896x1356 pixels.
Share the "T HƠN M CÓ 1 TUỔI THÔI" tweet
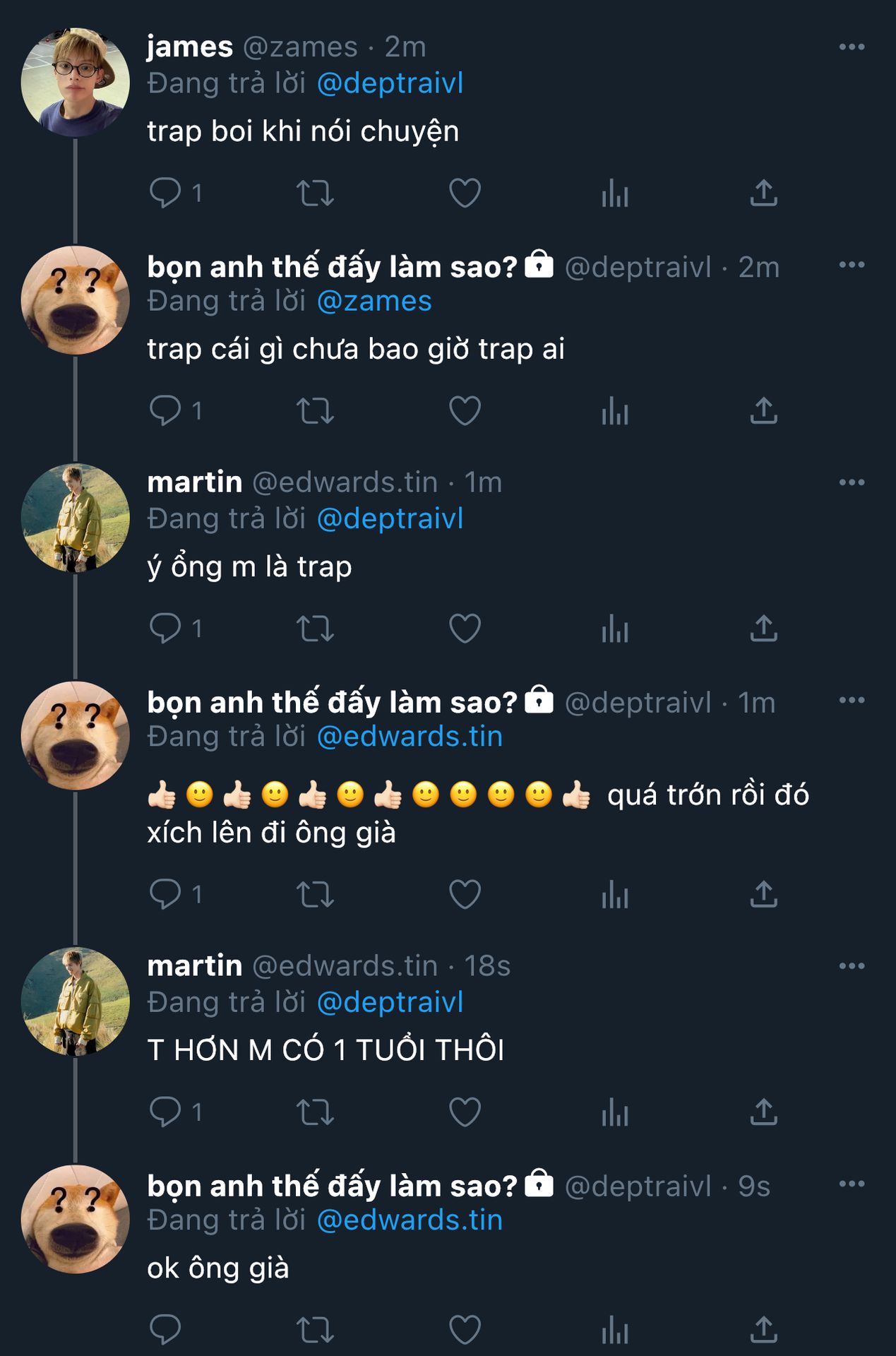coord(763,1112)
